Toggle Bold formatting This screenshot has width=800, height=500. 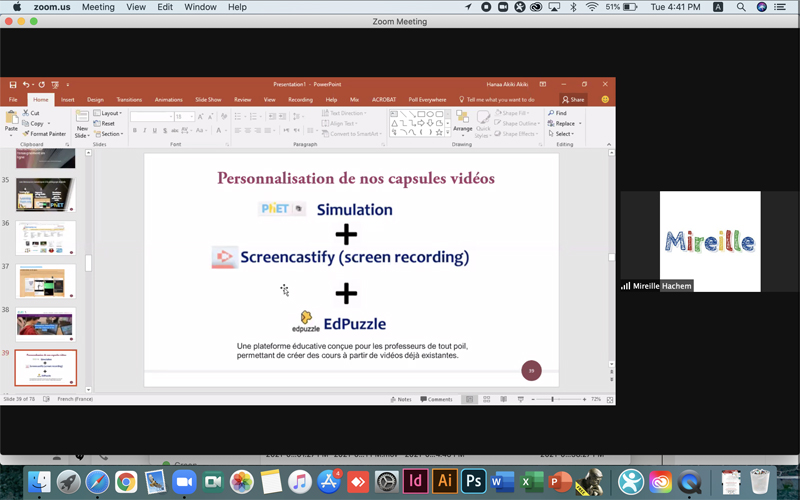click(x=135, y=131)
